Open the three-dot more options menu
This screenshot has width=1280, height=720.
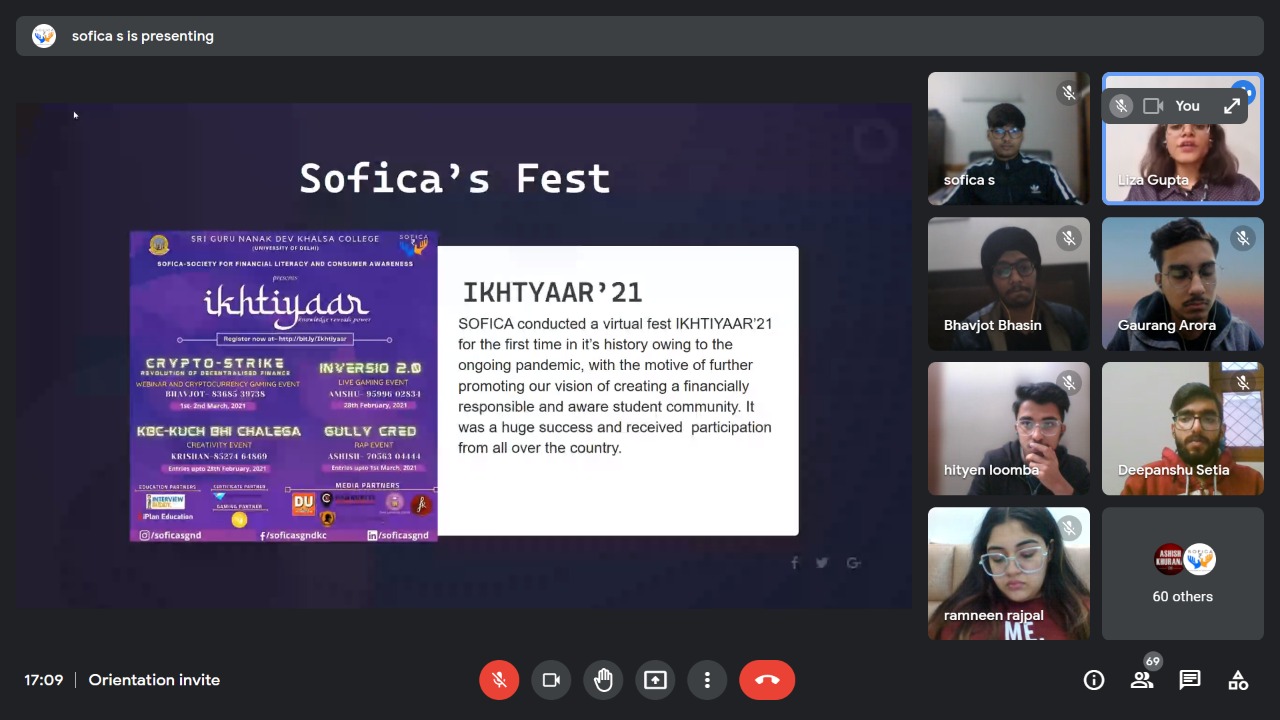707,680
